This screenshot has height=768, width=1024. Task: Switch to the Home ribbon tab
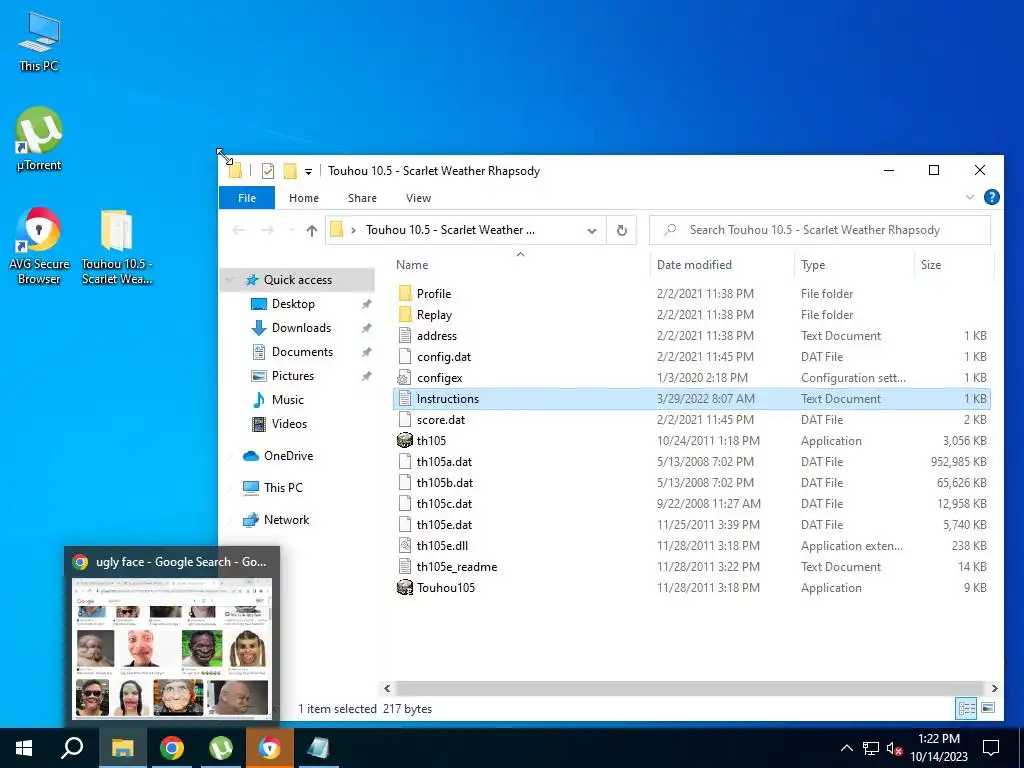tap(304, 198)
